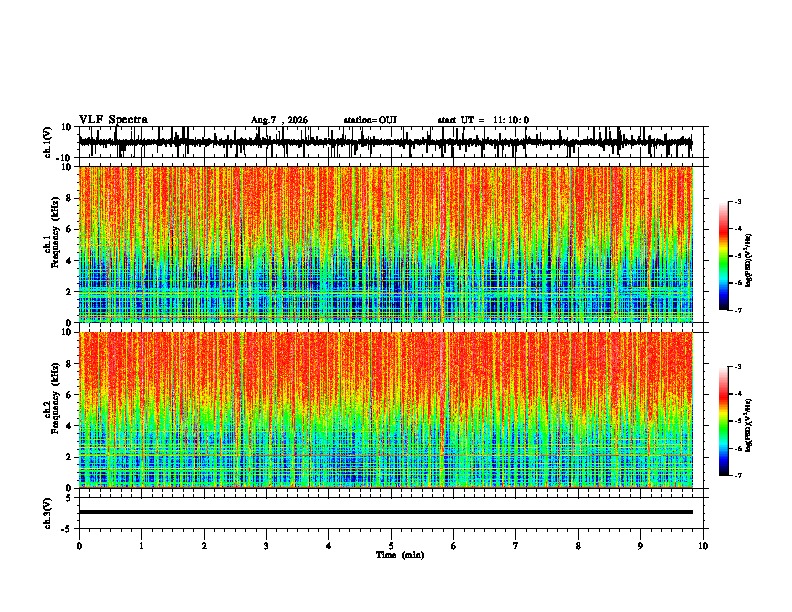The image size is (792, 612).
Task: Click the "8" kHz tick on ch.1 spectrogram
Action: (69, 198)
